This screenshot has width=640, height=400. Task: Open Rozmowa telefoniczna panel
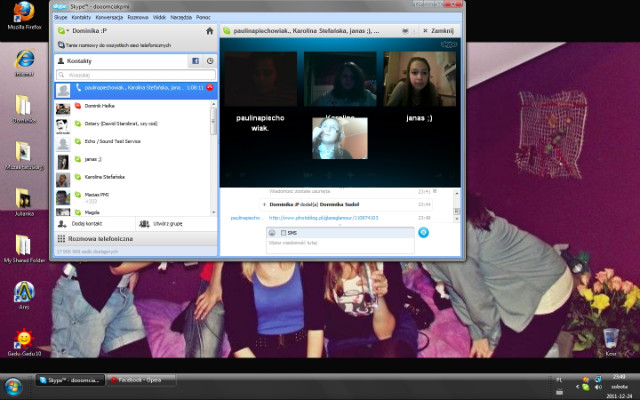(x=136, y=238)
